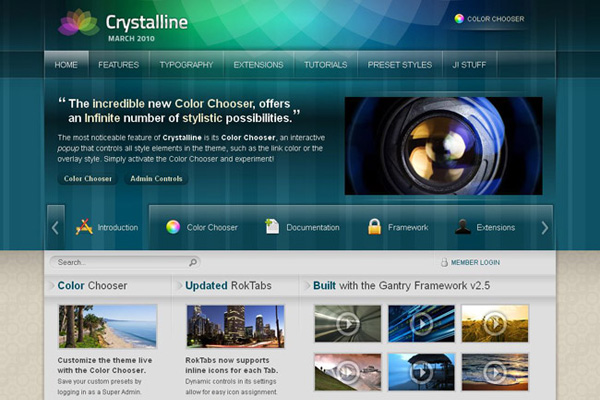Select the Introduction tab
The height and width of the screenshot is (400, 600).
coord(106,227)
